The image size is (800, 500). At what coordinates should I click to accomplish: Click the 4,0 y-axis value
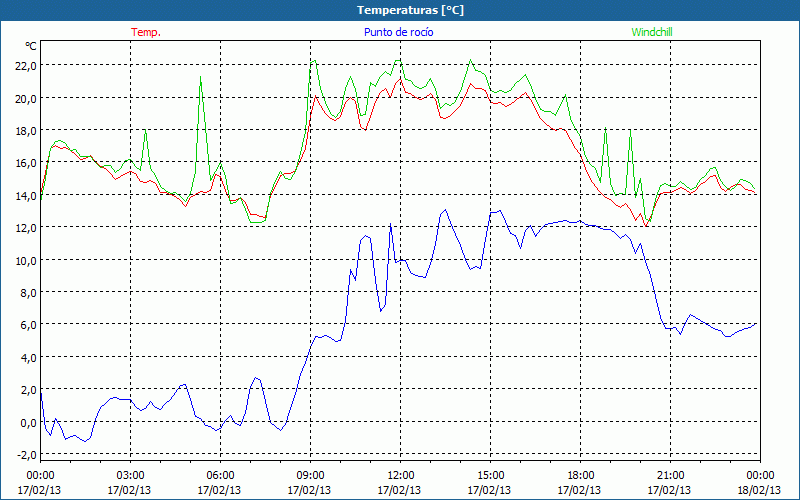[x=28, y=357]
